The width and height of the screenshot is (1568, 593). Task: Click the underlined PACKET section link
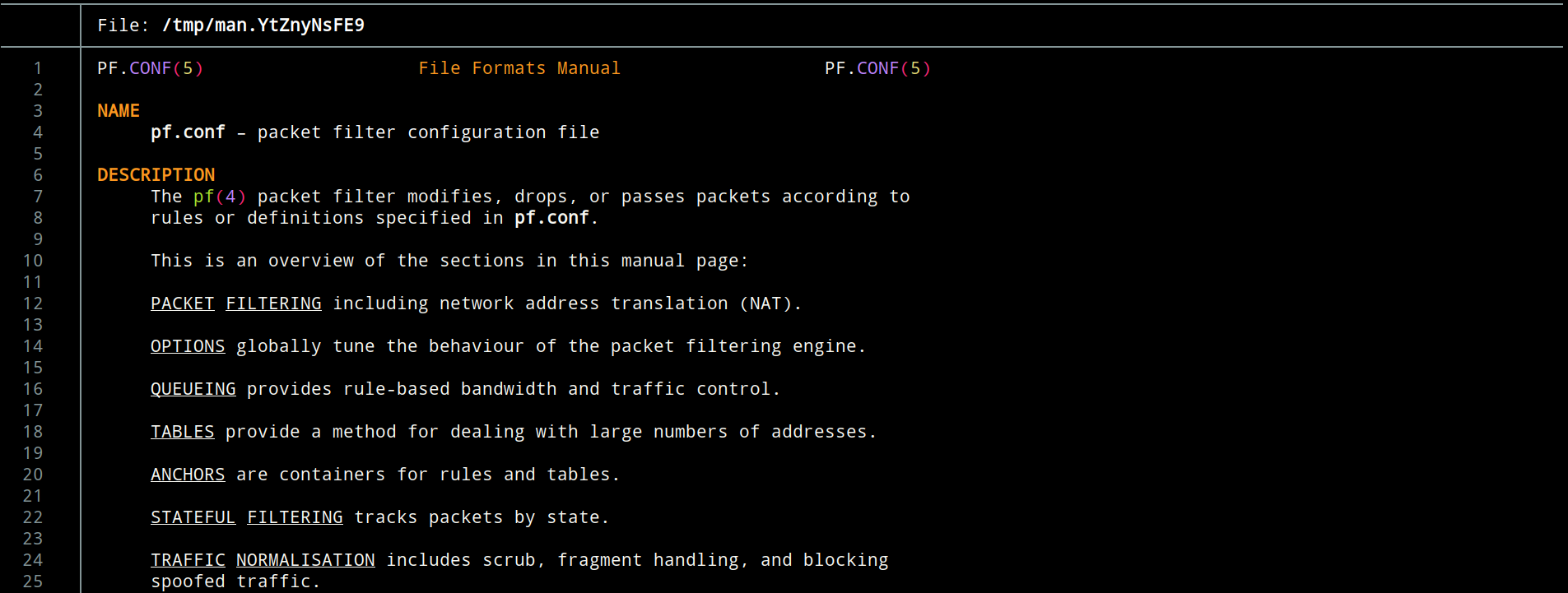[182, 303]
